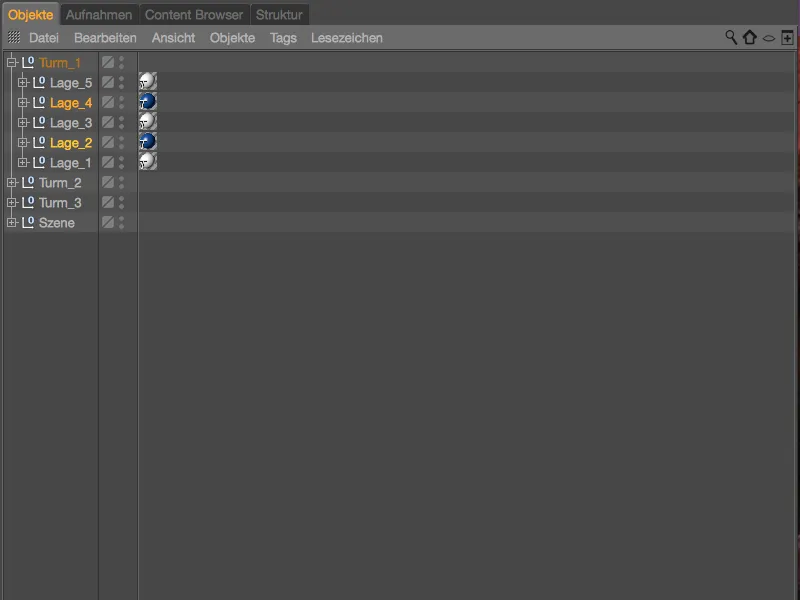Toggle visibility dots for Lage_3
Image resolution: width=800 pixels, height=600 pixels.
tap(121, 122)
